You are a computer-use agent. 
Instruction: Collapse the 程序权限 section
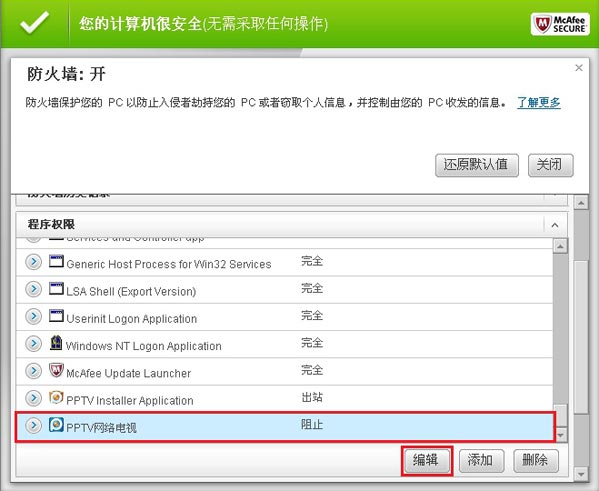(555, 225)
